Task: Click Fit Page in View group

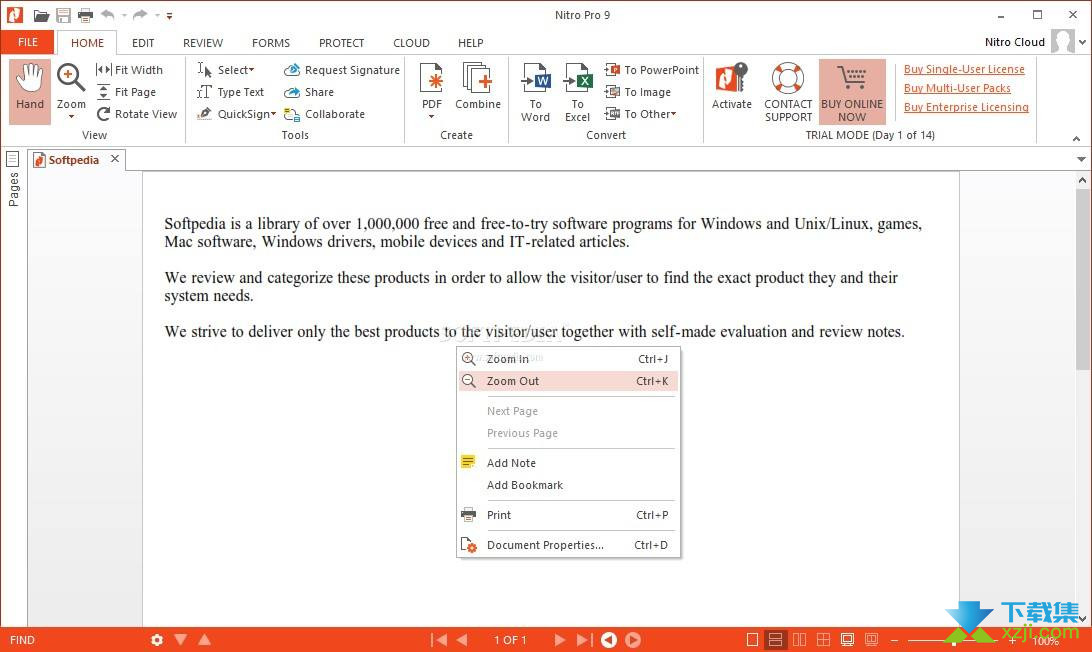Action: pos(127,92)
